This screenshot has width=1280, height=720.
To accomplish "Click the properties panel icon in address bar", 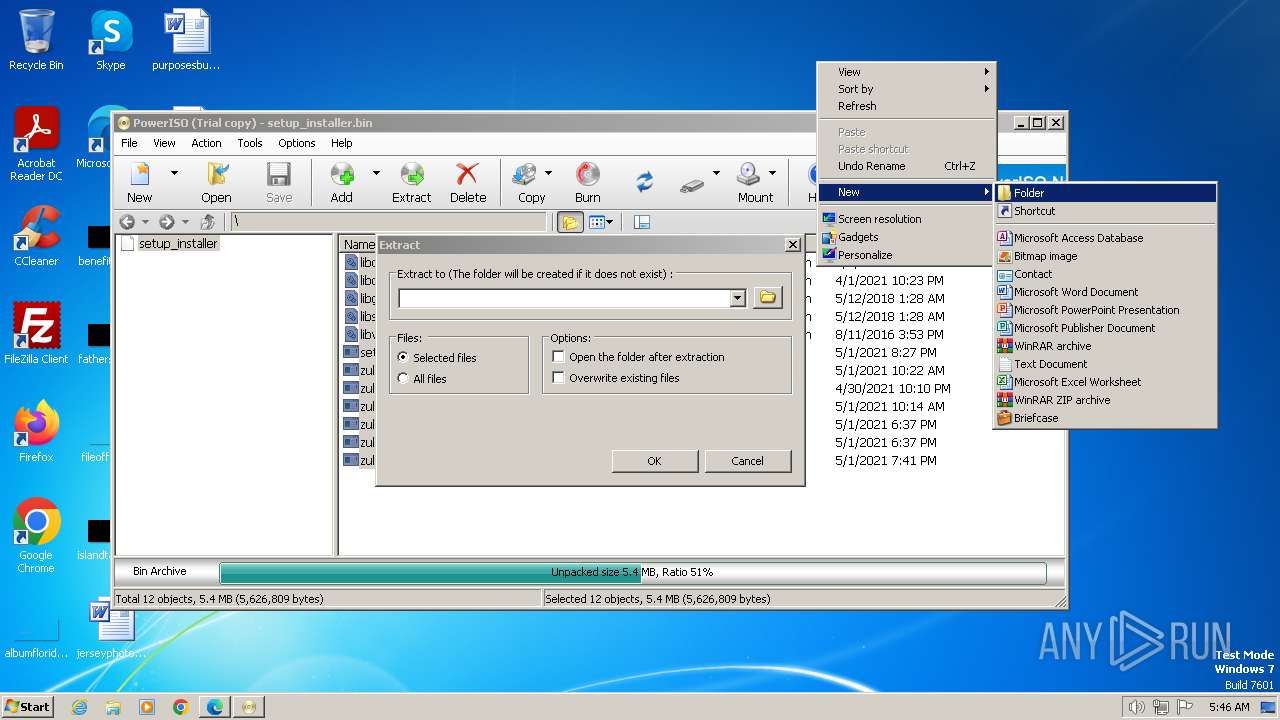I will 642,222.
